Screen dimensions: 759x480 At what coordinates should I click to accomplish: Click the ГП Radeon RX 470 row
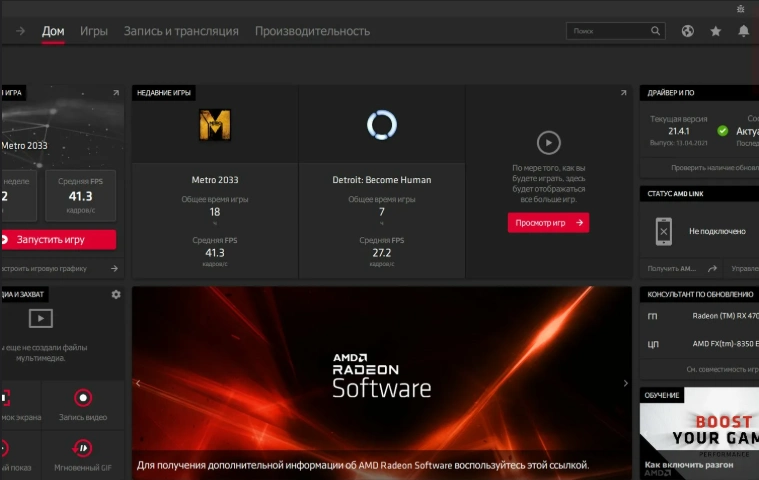pyautogui.click(x=700, y=316)
